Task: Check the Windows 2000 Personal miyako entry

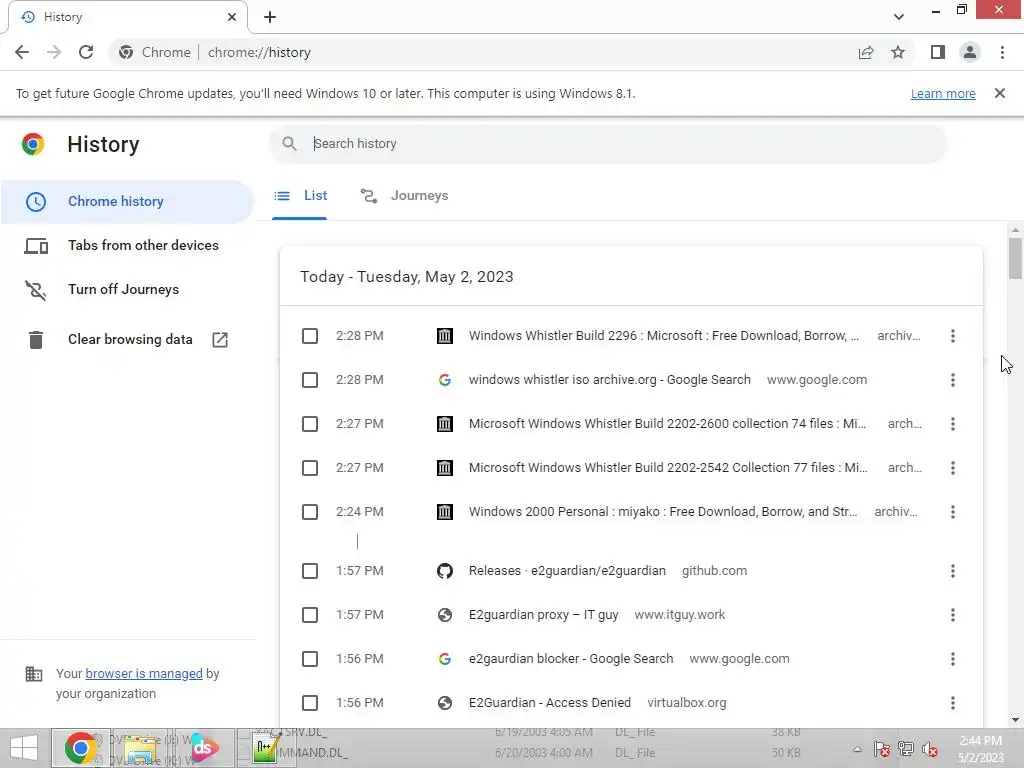Action: pyautogui.click(x=310, y=512)
